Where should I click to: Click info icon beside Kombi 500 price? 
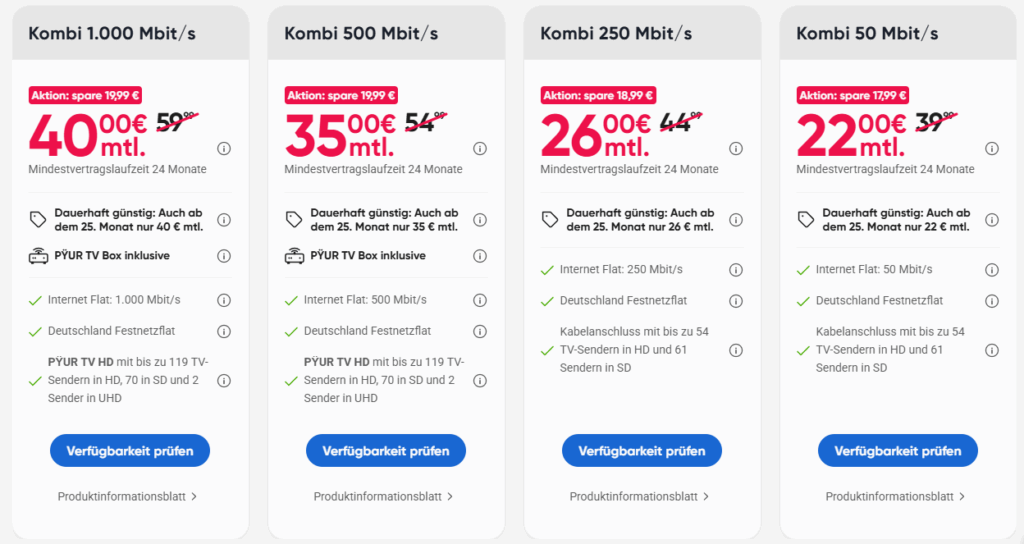(480, 149)
